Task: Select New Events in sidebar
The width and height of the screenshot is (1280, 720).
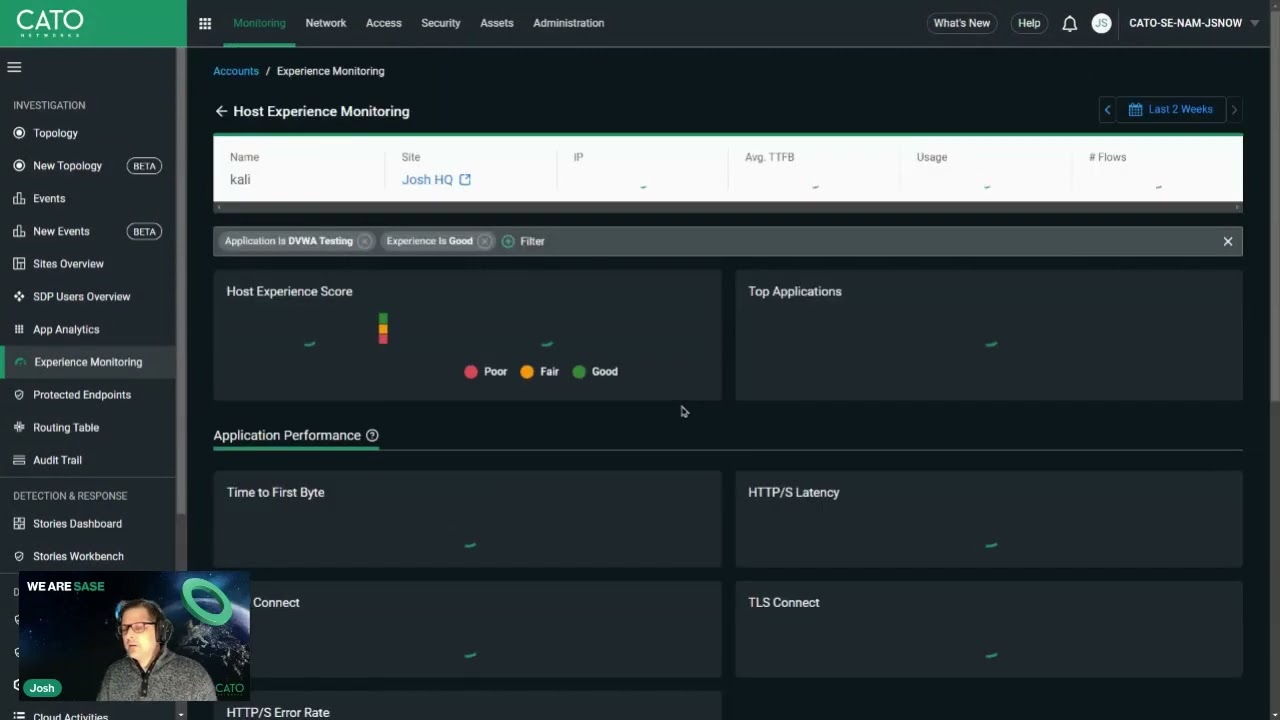Action: tap(61, 231)
